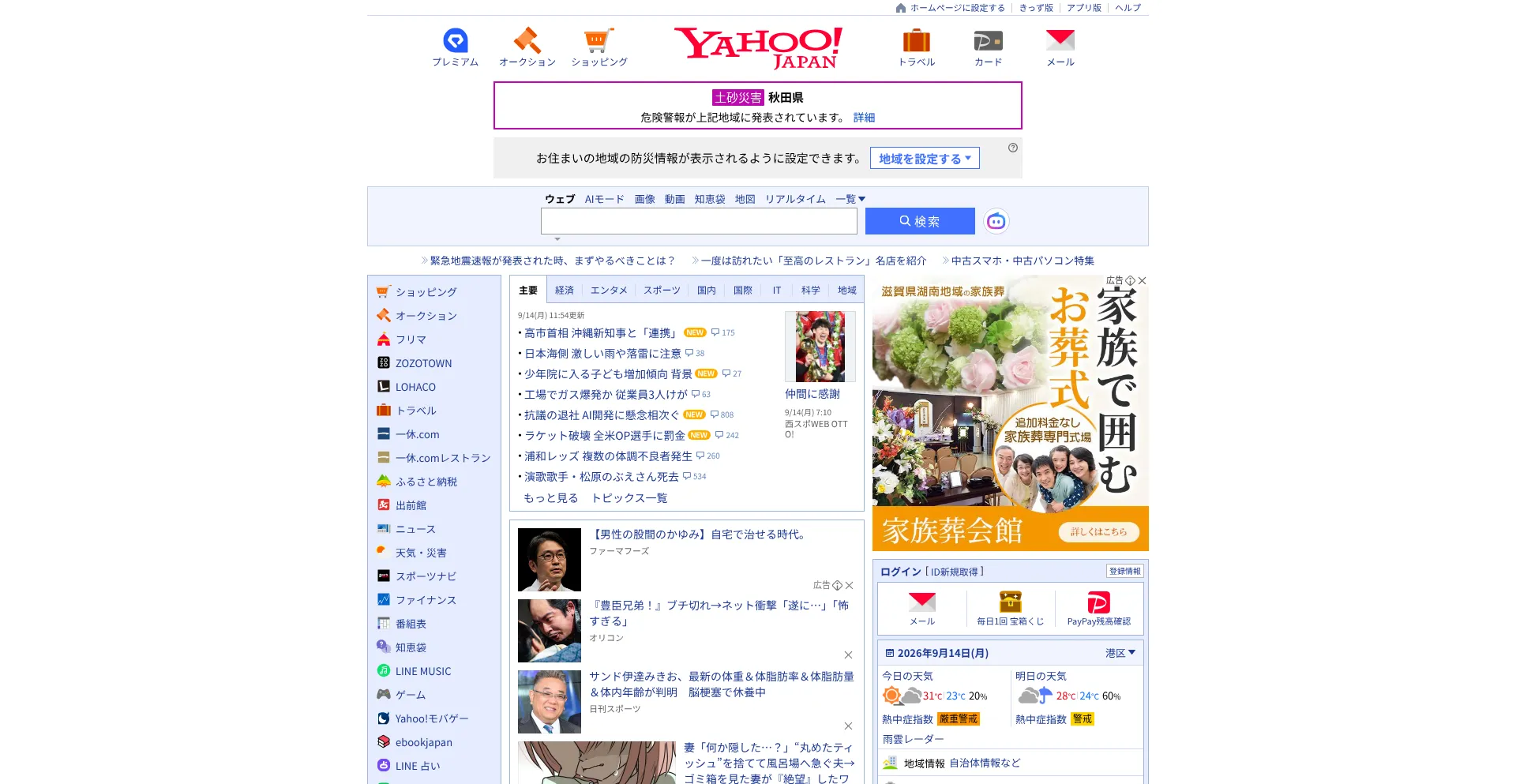The image size is (1516, 784).
Task: Click 登録情報 button in login panel
Action: [1124, 571]
